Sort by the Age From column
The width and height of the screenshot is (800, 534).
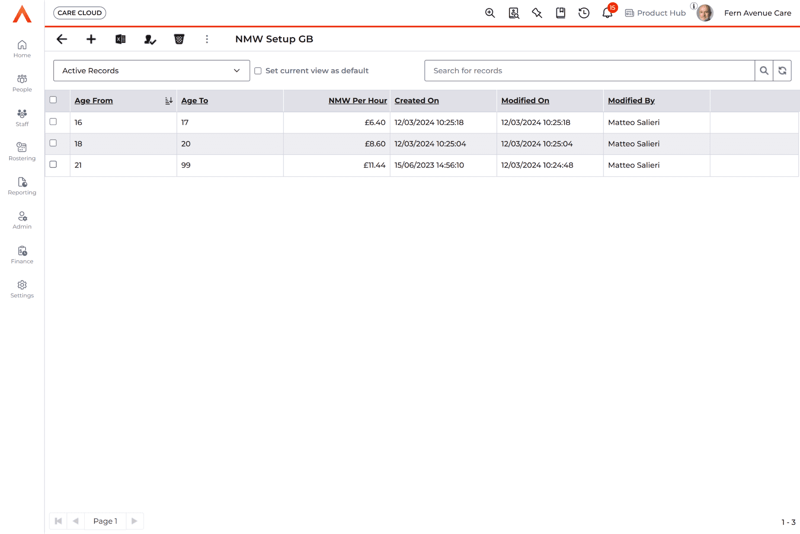pos(94,101)
